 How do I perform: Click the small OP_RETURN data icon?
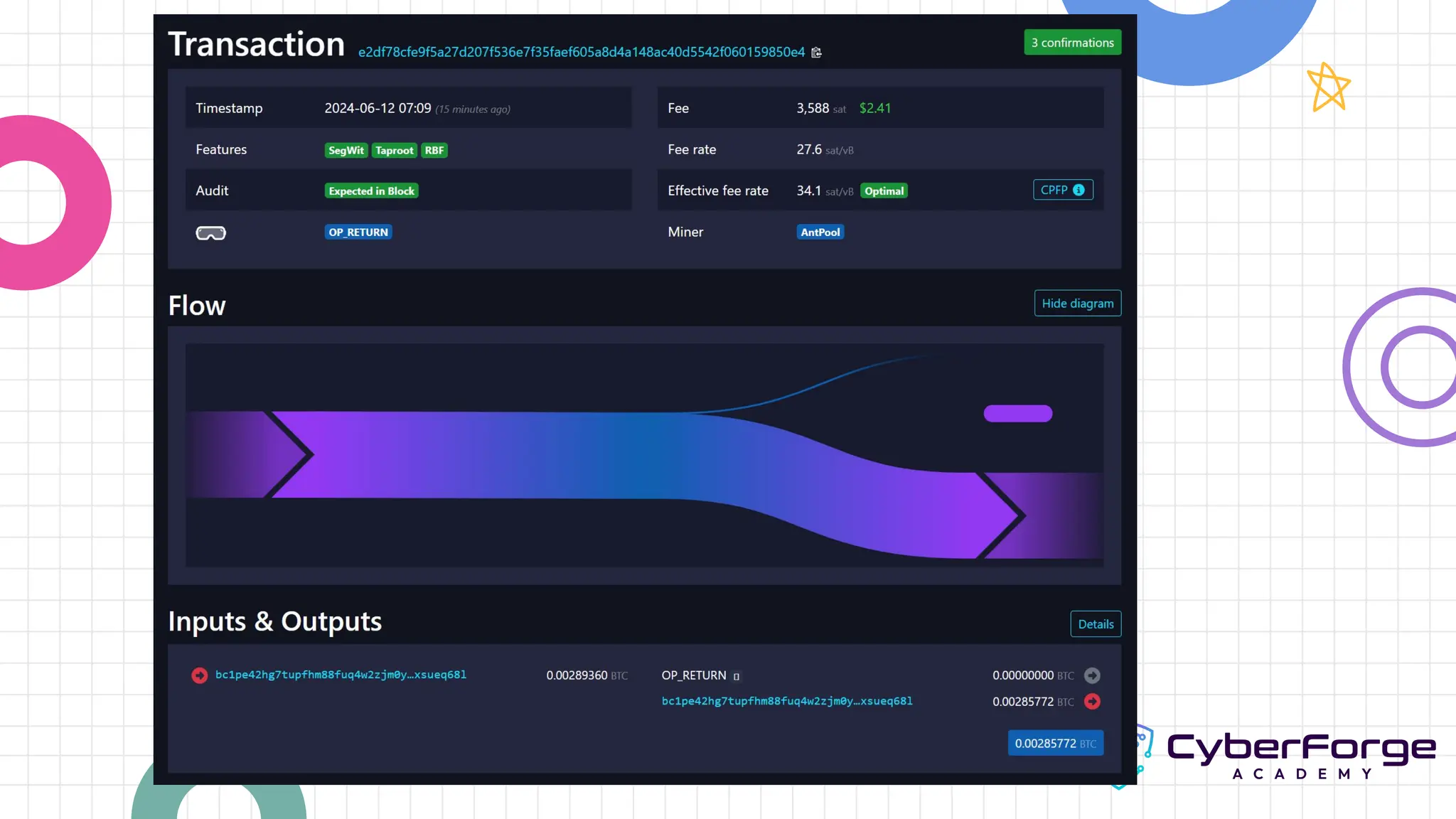click(737, 676)
